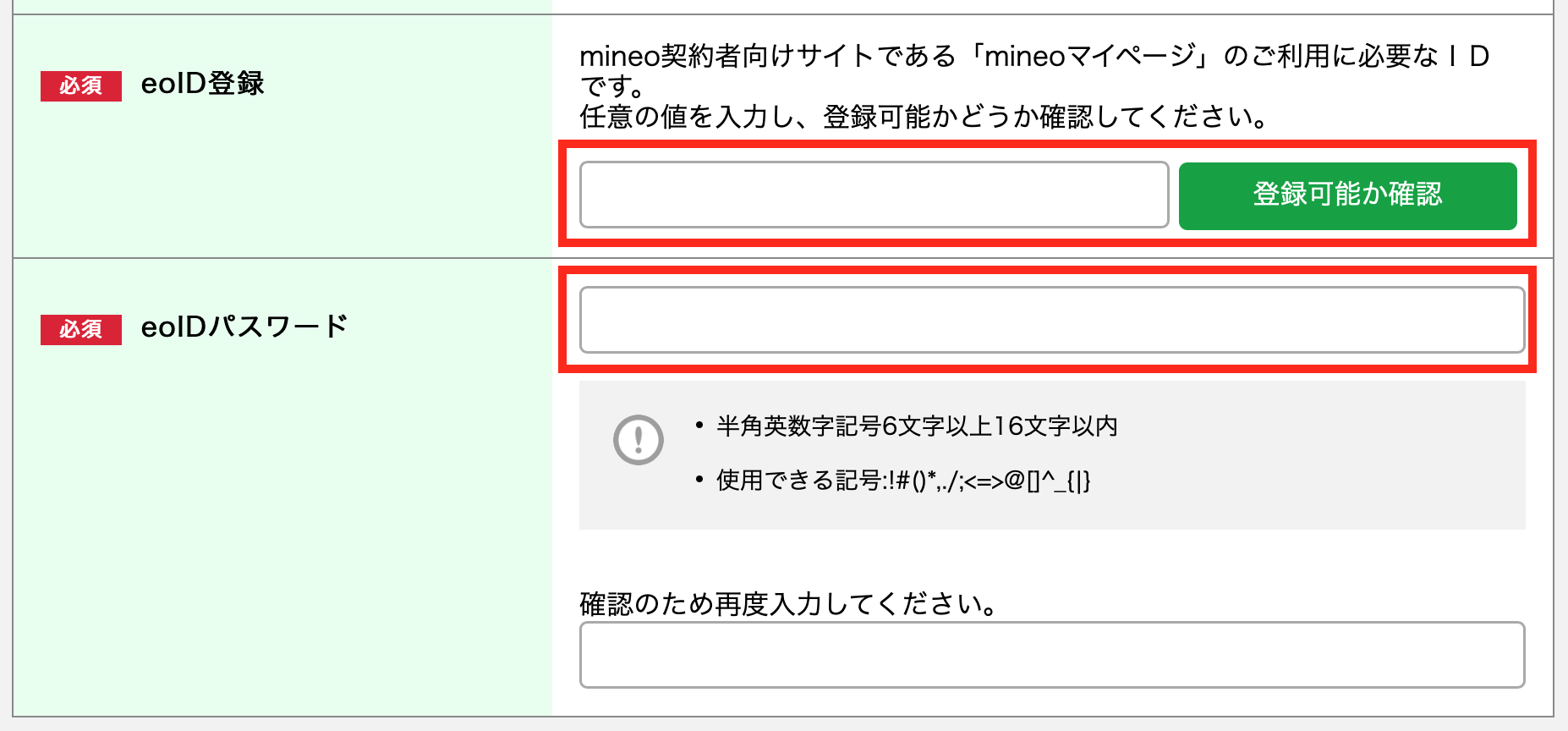This screenshot has height=731, width=1568.
Task: Click the eoID登録 row label
Action: 203,85
